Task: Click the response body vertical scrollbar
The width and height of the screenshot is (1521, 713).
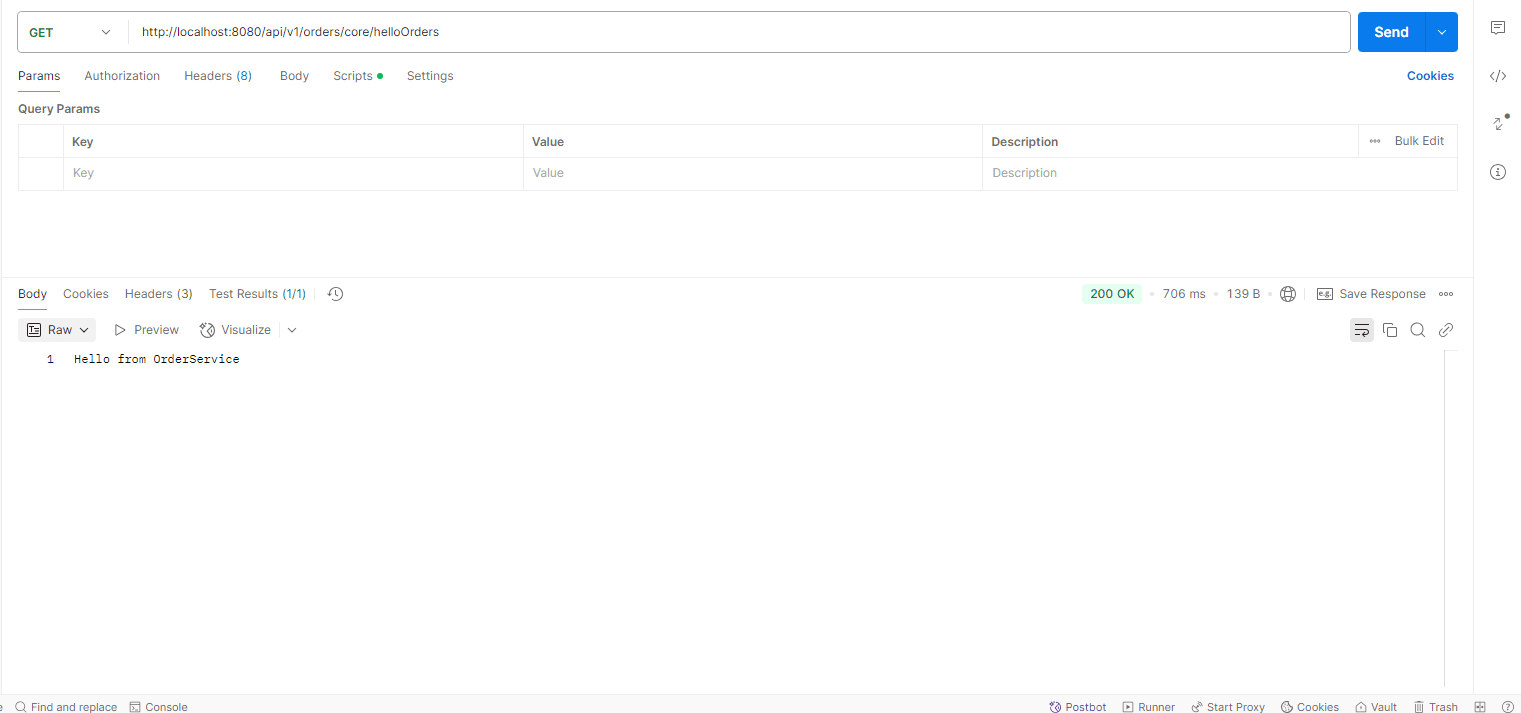Action: point(1451,518)
